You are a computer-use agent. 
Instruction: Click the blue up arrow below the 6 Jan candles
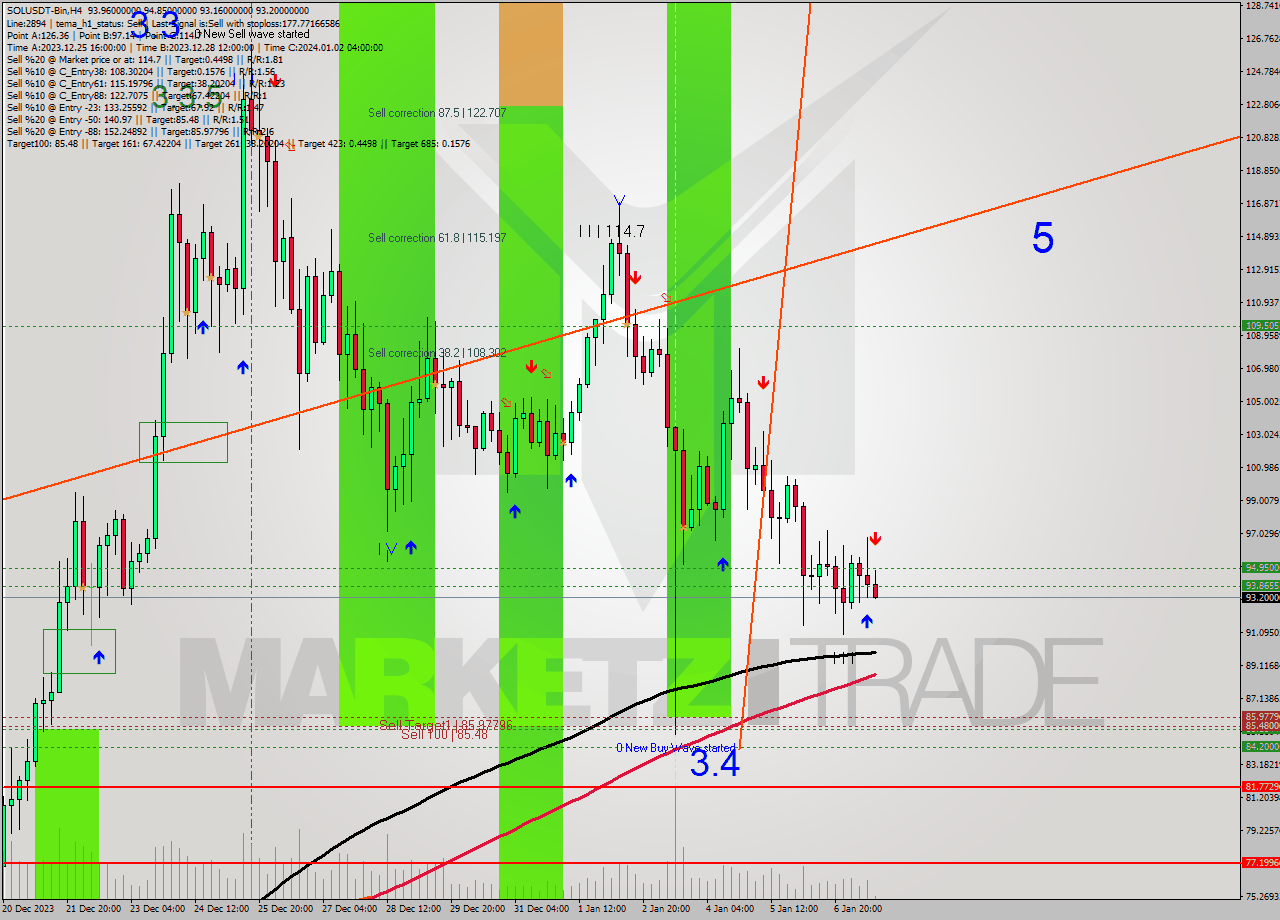866,621
